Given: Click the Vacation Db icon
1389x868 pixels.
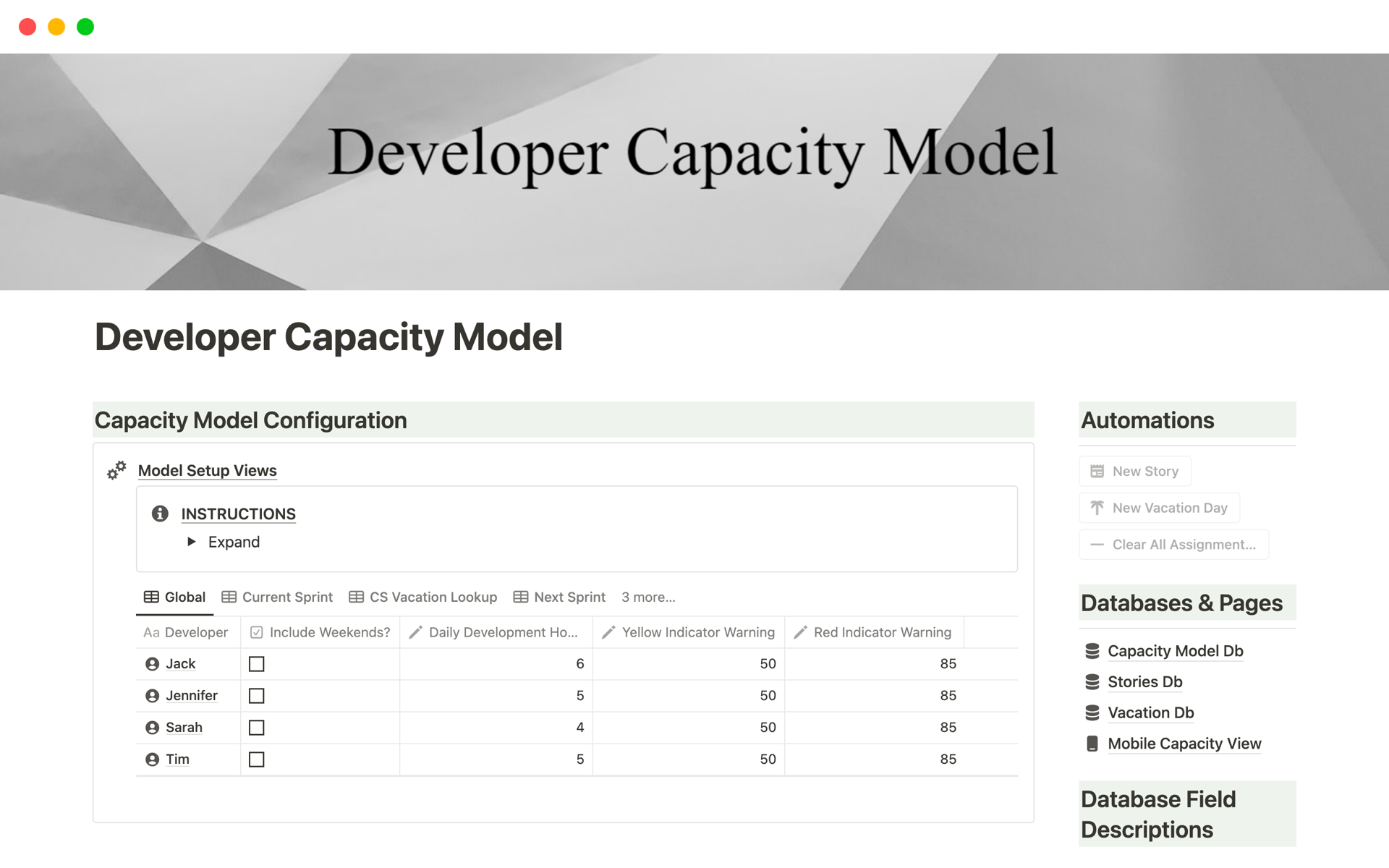Looking at the screenshot, I should pos(1093,712).
